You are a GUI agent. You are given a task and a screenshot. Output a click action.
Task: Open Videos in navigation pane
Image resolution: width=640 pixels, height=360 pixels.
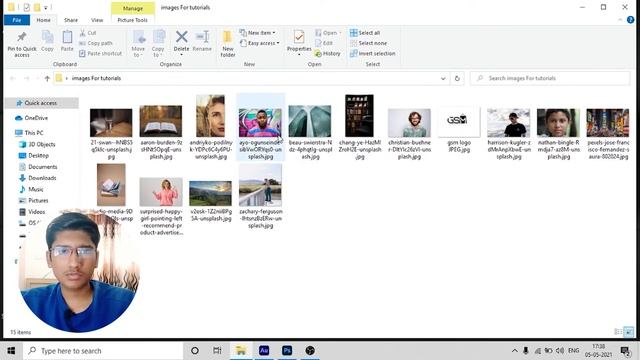[x=32, y=211]
